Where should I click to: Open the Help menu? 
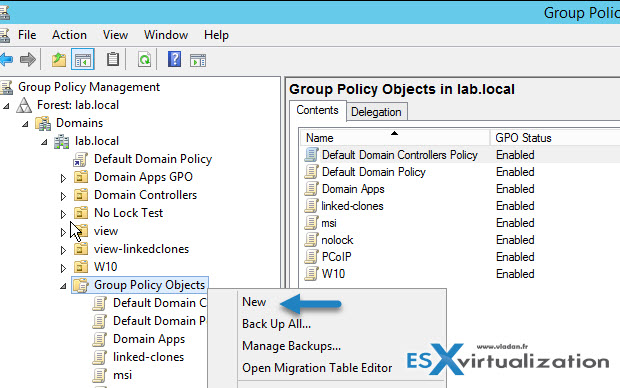pyautogui.click(x=216, y=35)
